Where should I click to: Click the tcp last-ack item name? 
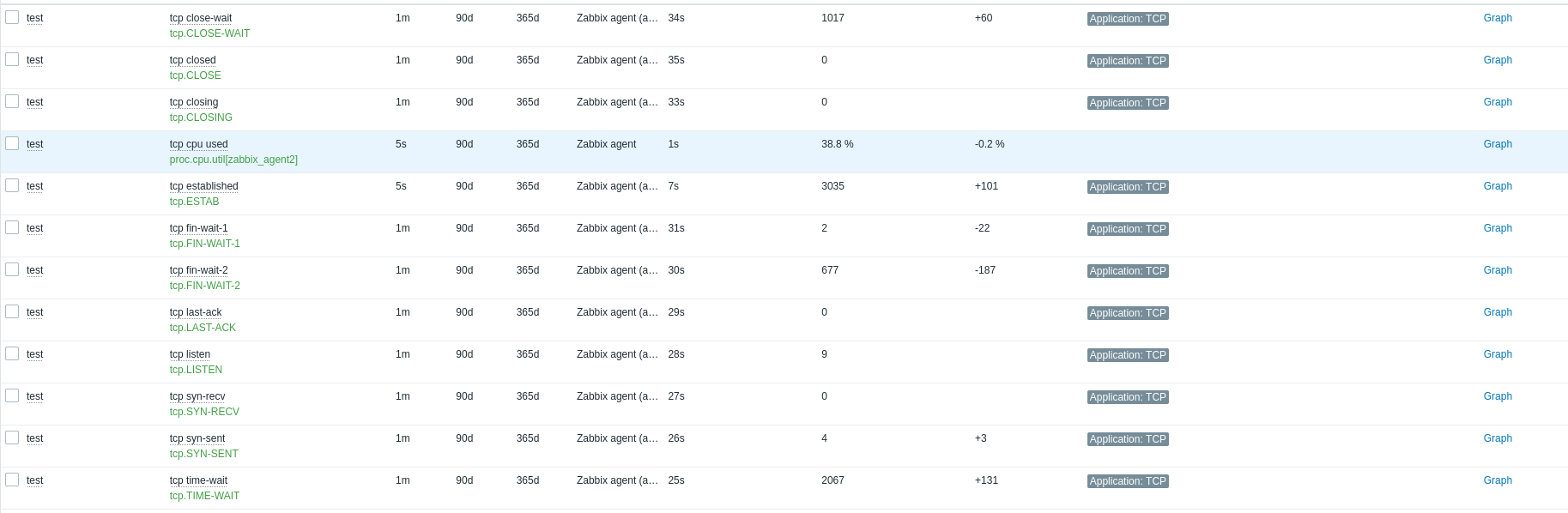196,312
